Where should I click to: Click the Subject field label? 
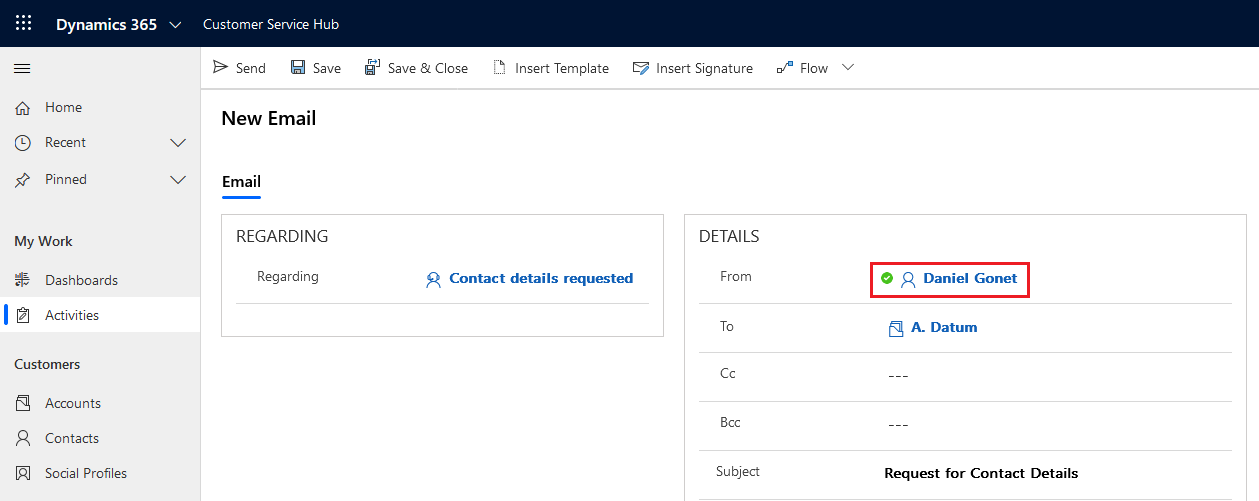coord(738,471)
